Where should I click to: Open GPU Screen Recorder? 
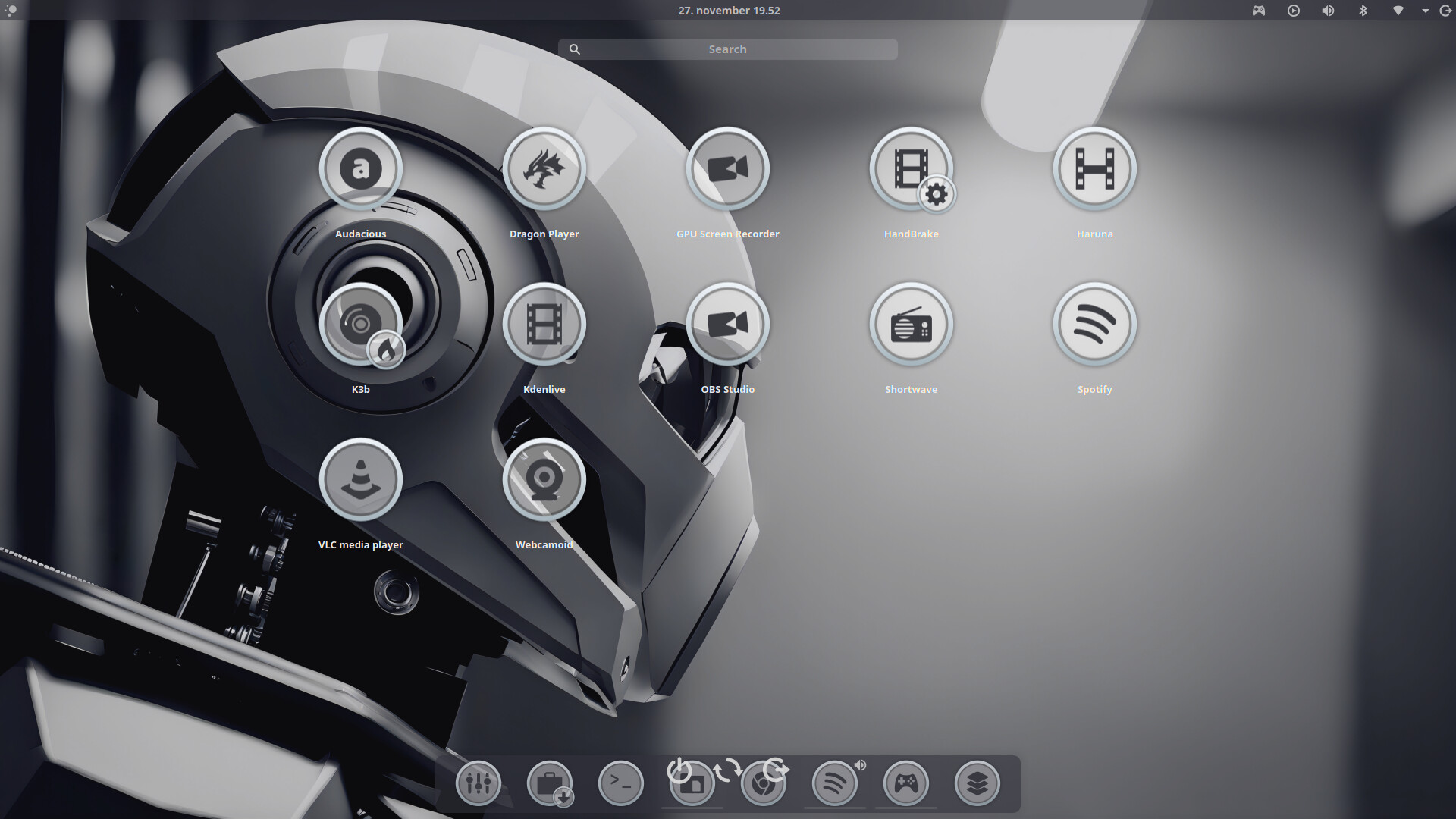pos(727,168)
